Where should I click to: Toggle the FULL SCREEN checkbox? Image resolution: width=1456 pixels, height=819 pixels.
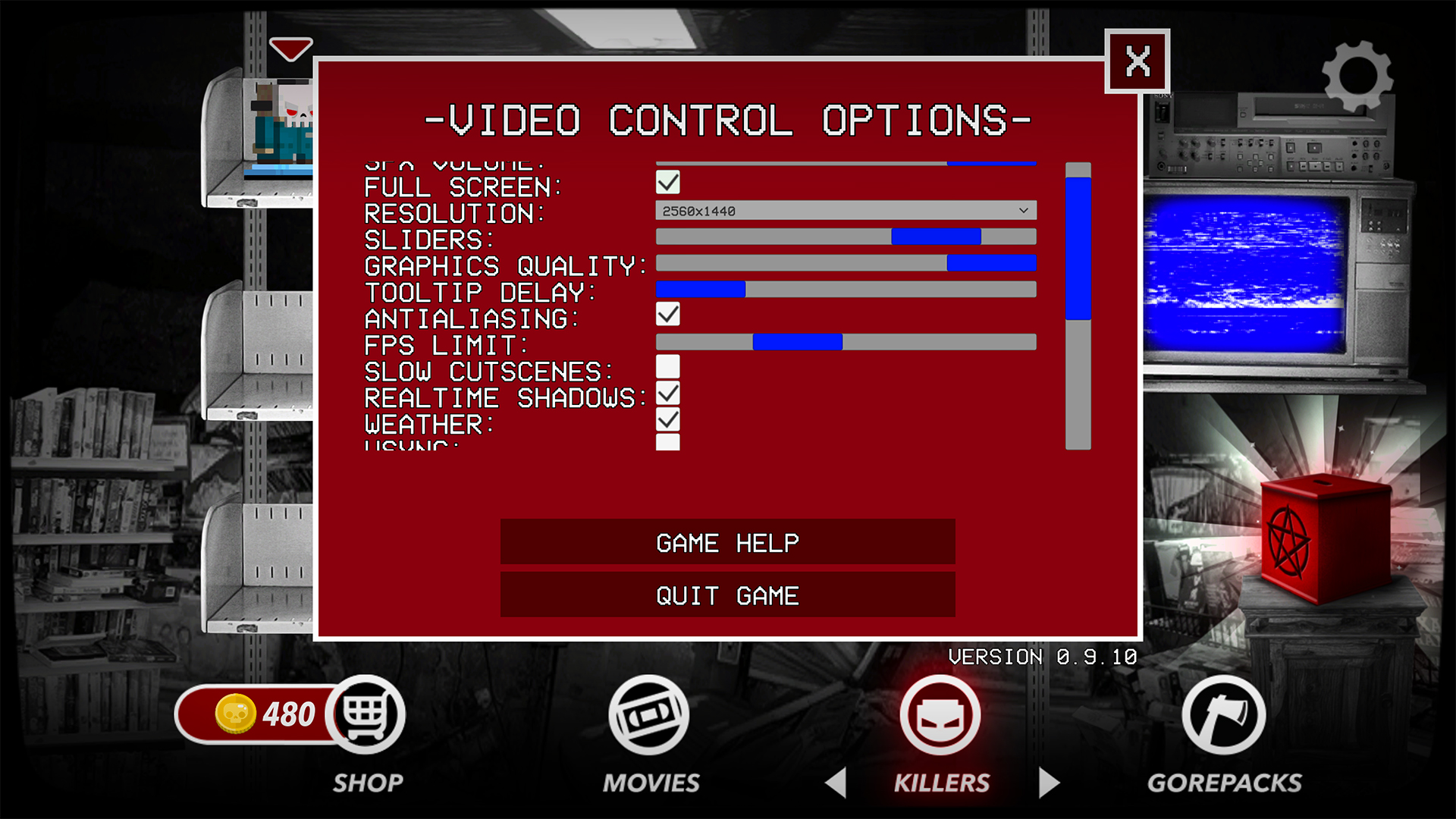pos(667,182)
